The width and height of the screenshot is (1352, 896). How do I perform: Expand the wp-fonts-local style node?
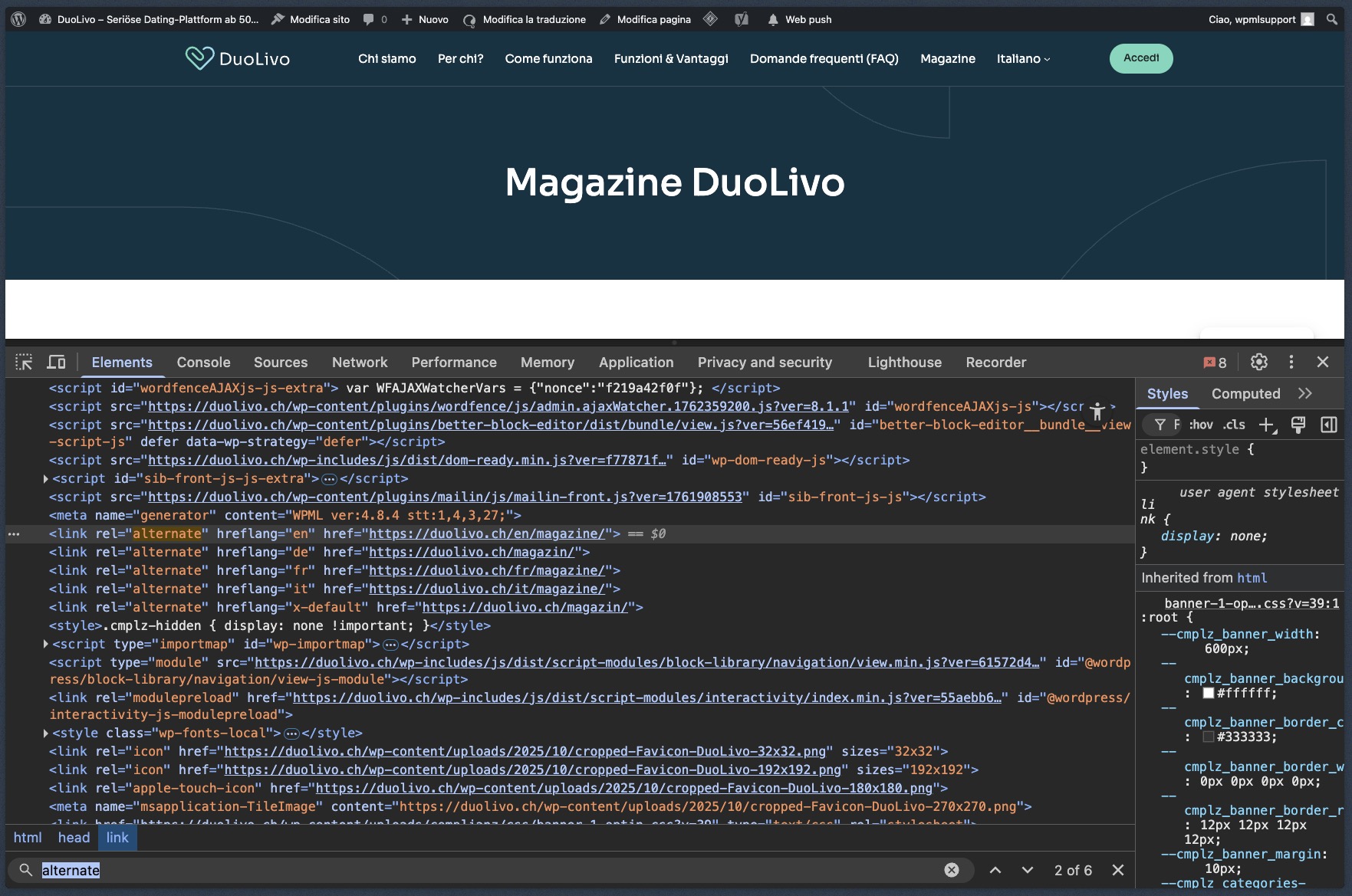(x=46, y=734)
